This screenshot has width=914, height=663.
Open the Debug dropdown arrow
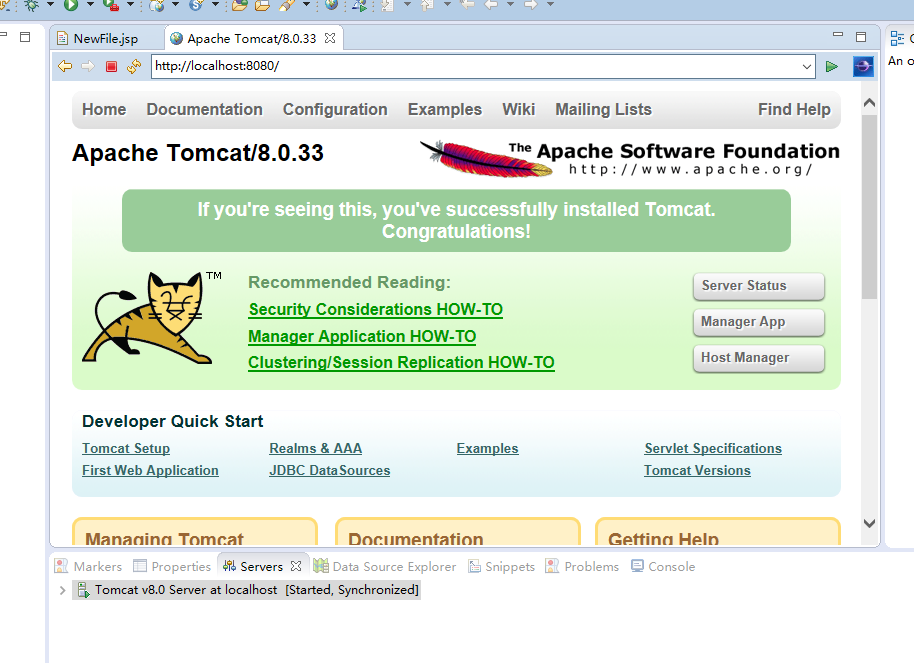click(50, 5)
